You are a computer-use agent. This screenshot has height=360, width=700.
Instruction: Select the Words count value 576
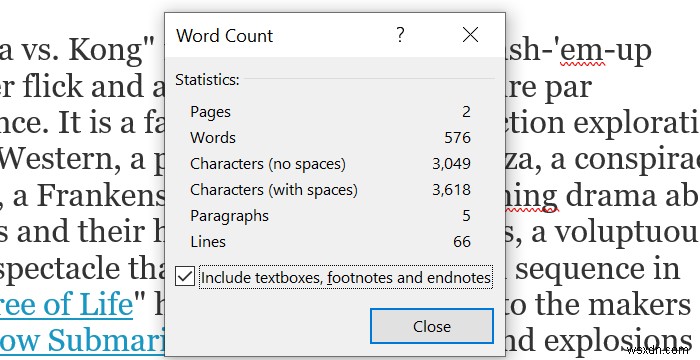click(458, 138)
